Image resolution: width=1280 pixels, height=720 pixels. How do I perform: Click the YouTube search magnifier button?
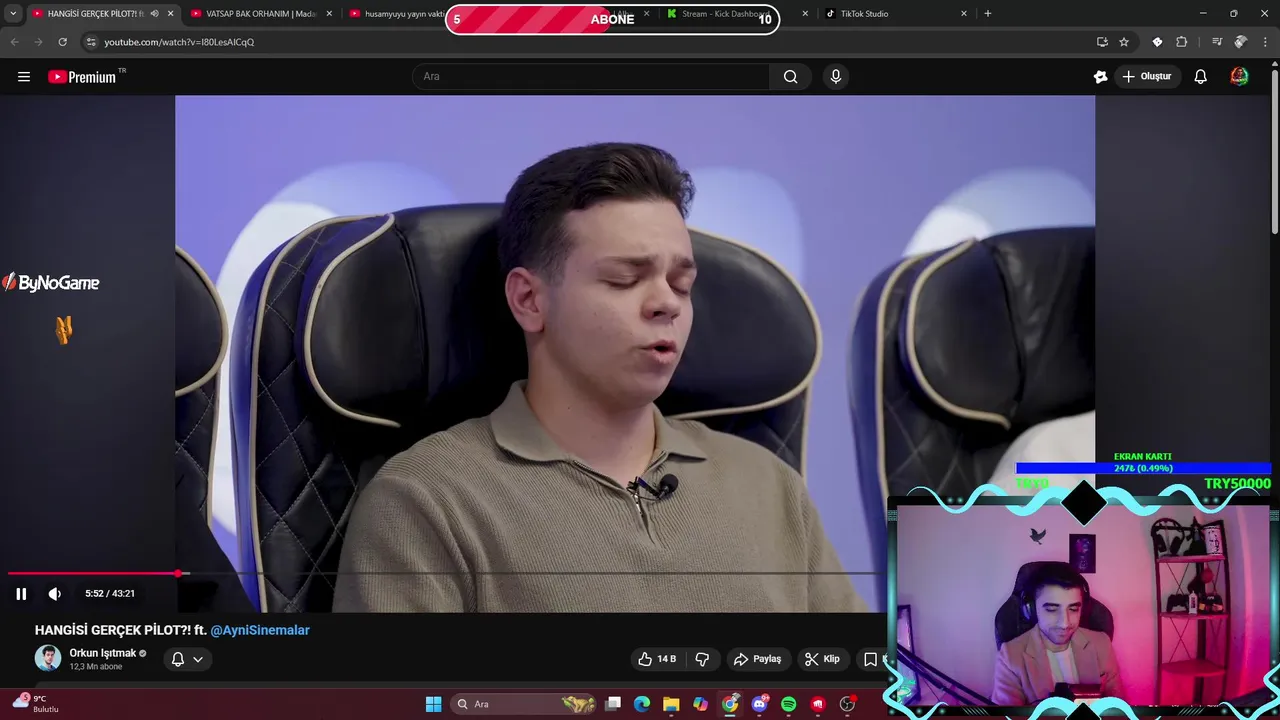[791, 77]
